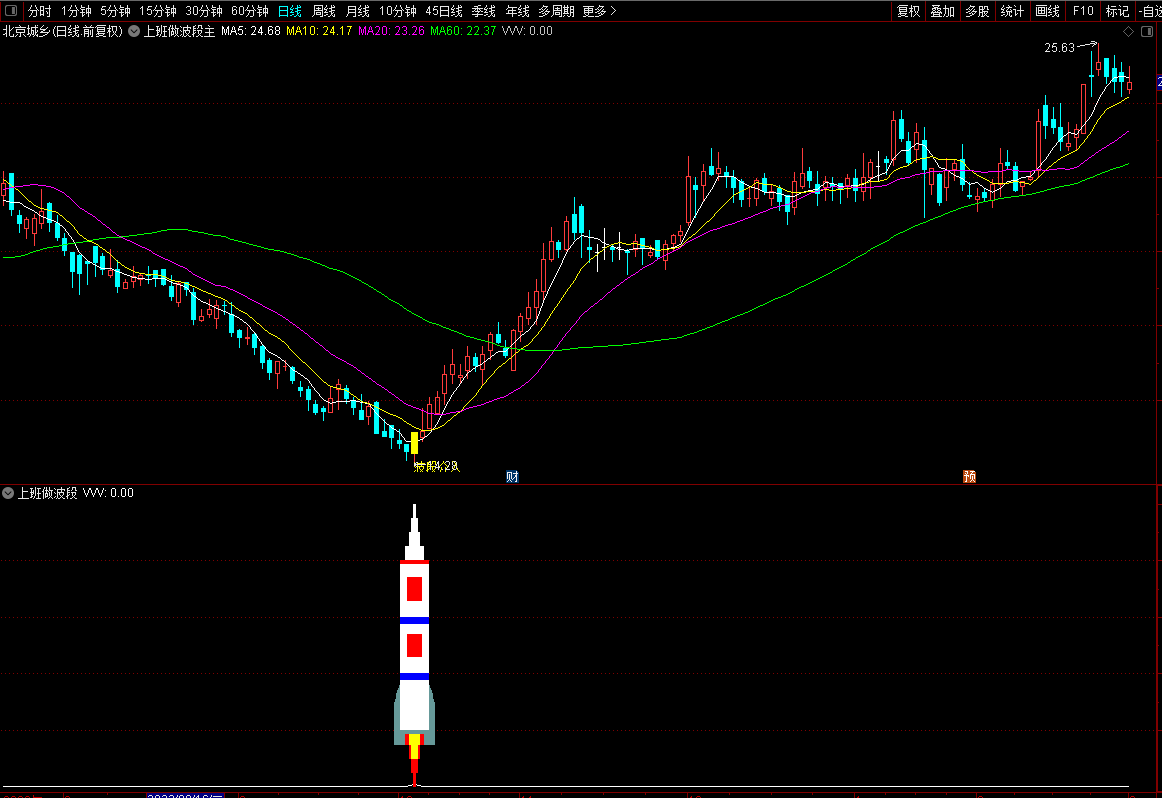This screenshot has height=798, width=1162.
Task: Switch to the 周线 weekly chart
Action: point(324,11)
